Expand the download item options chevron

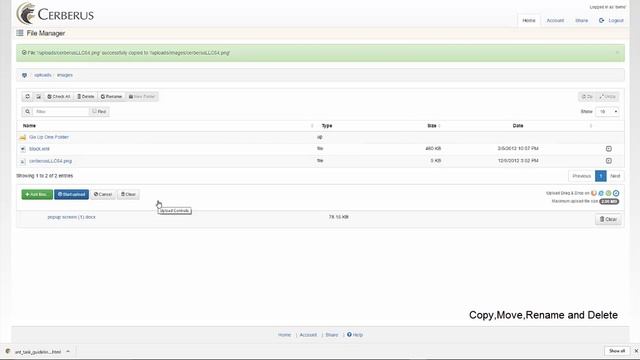tap(68, 351)
